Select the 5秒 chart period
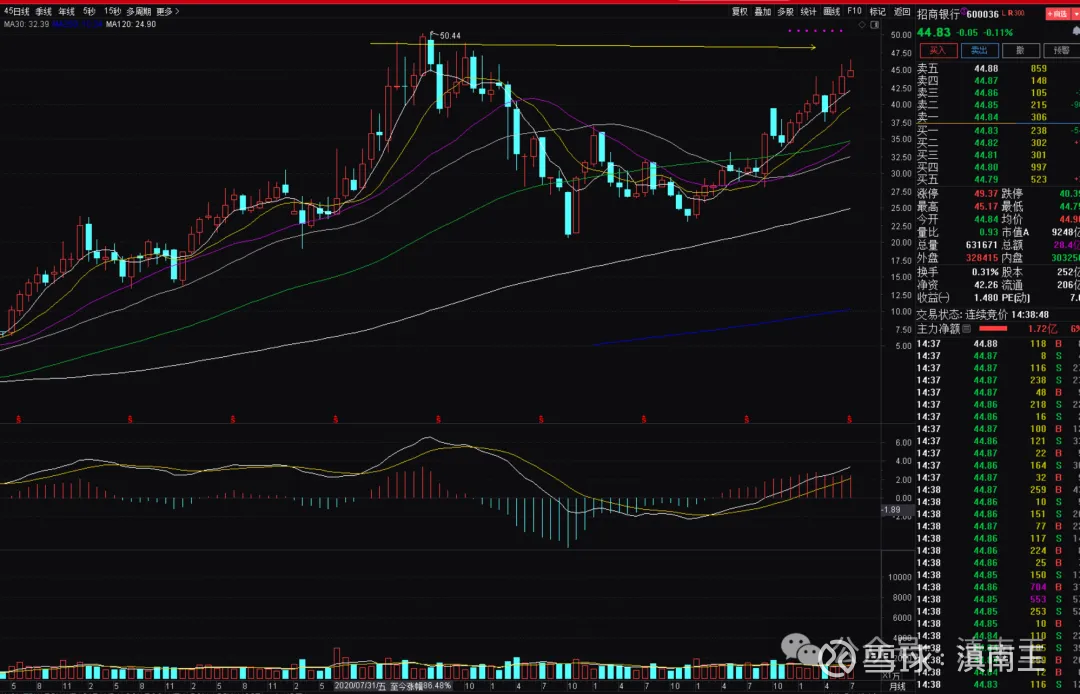 (x=89, y=12)
